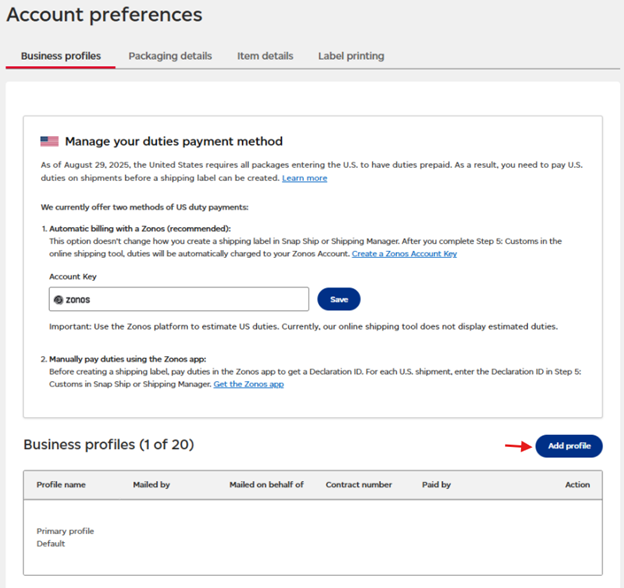Viewport: 624px width, 588px height.
Task: Click the Mailed by column header
Action: pos(151,485)
